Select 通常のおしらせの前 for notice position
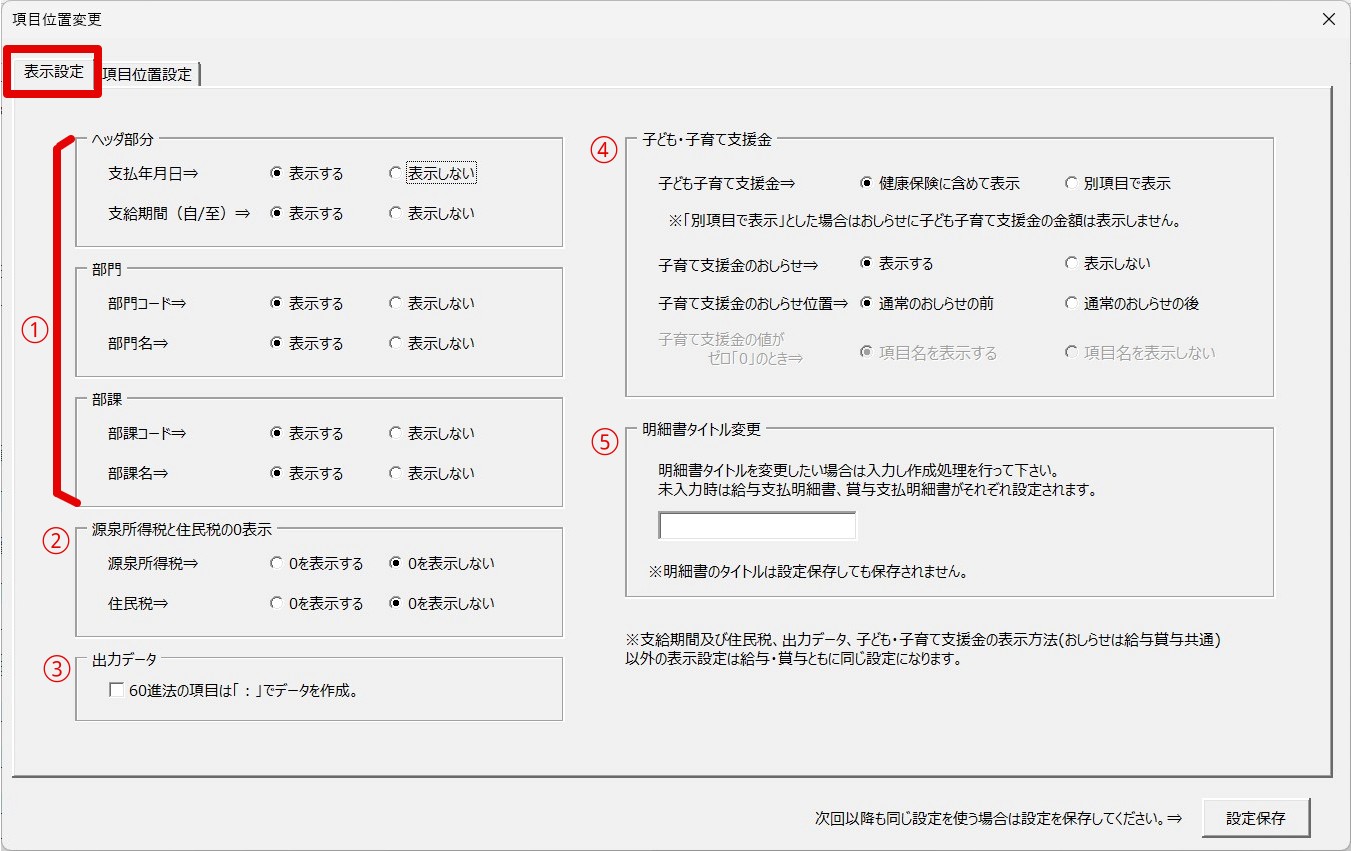This screenshot has height=851, width=1351. pyautogui.click(x=867, y=304)
